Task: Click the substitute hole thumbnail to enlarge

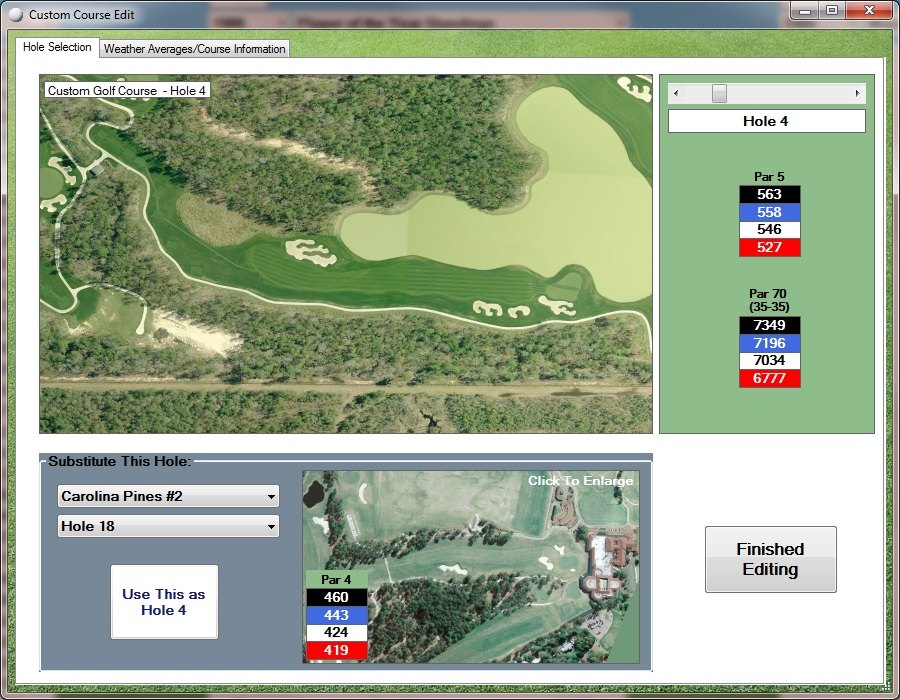Action: tap(470, 566)
